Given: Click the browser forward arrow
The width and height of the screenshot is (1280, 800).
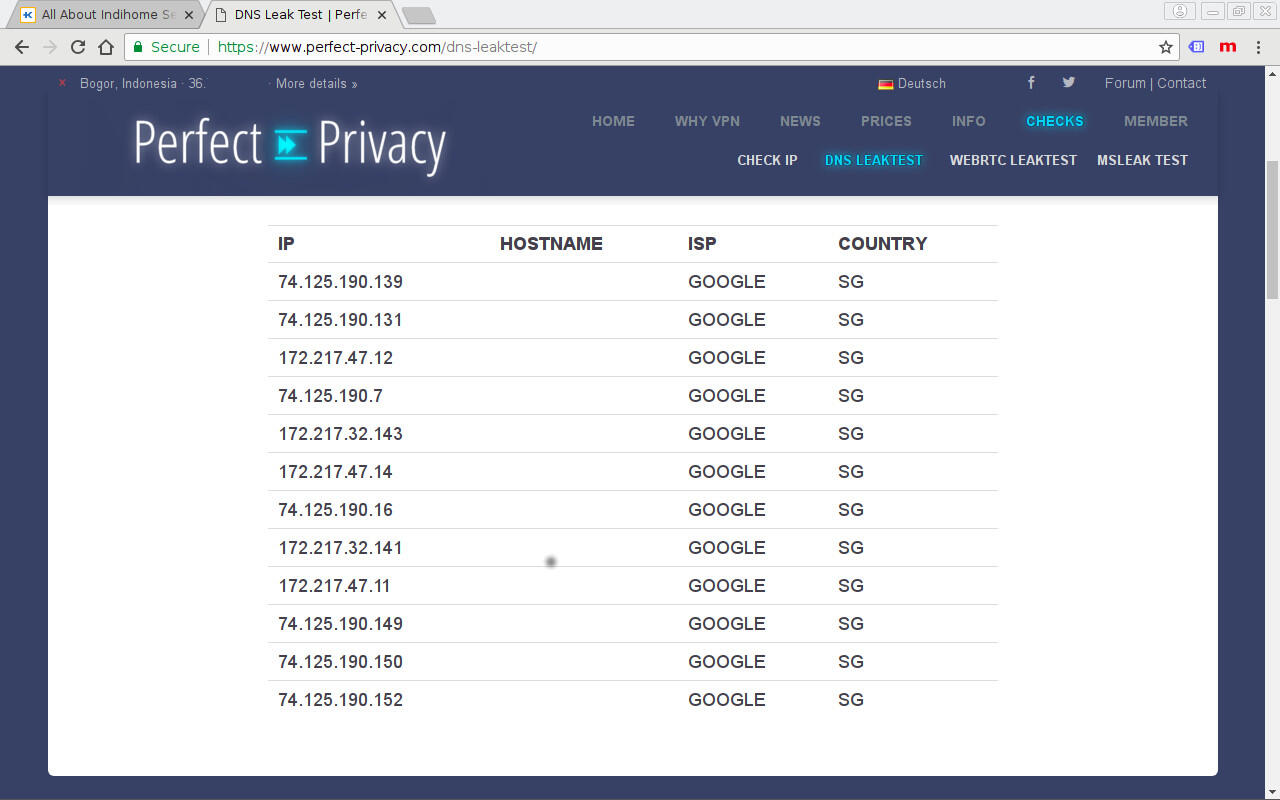Looking at the screenshot, I should [50, 47].
